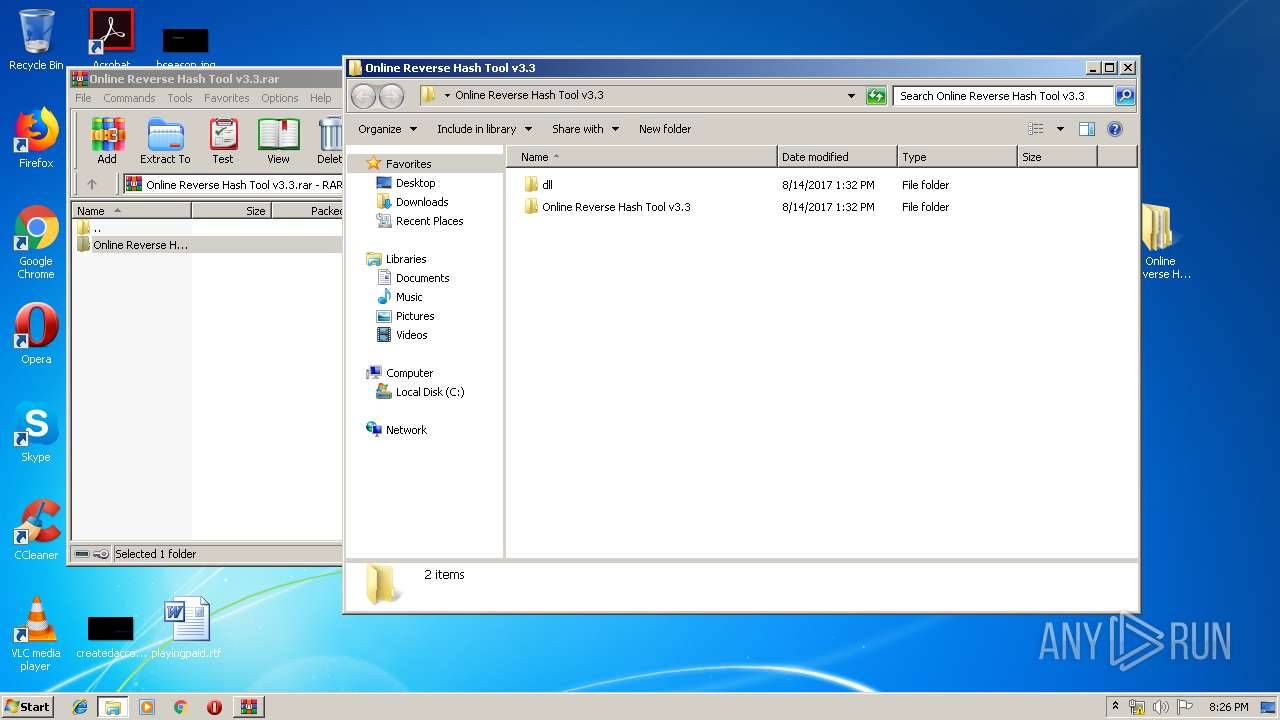Open the change view options dropdown arrow
Screen dimensions: 1280x720
pyautogui.click(x=1060, y=129)
